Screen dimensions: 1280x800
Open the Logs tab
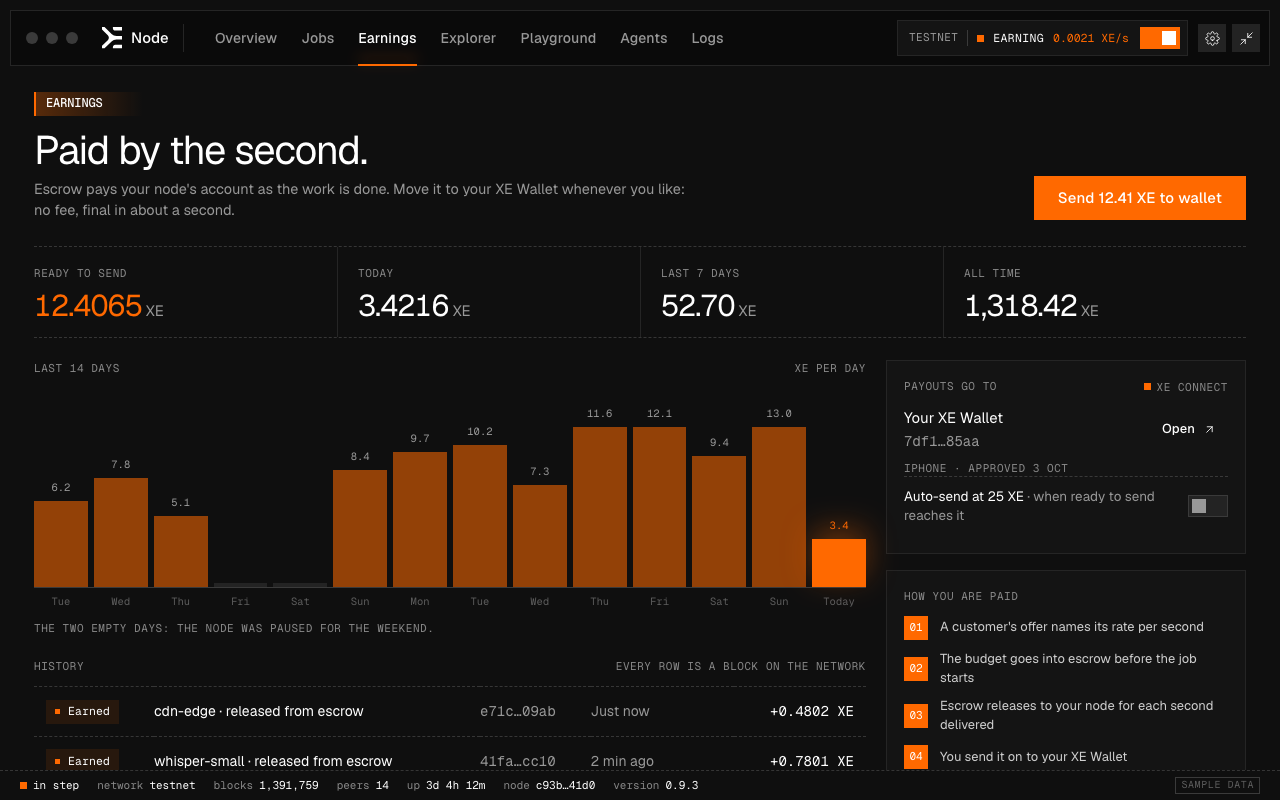707,38
